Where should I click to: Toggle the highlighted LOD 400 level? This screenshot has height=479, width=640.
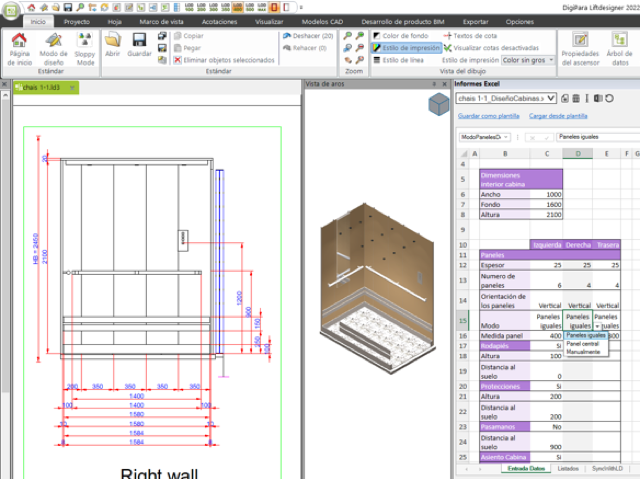click(238, 7)
